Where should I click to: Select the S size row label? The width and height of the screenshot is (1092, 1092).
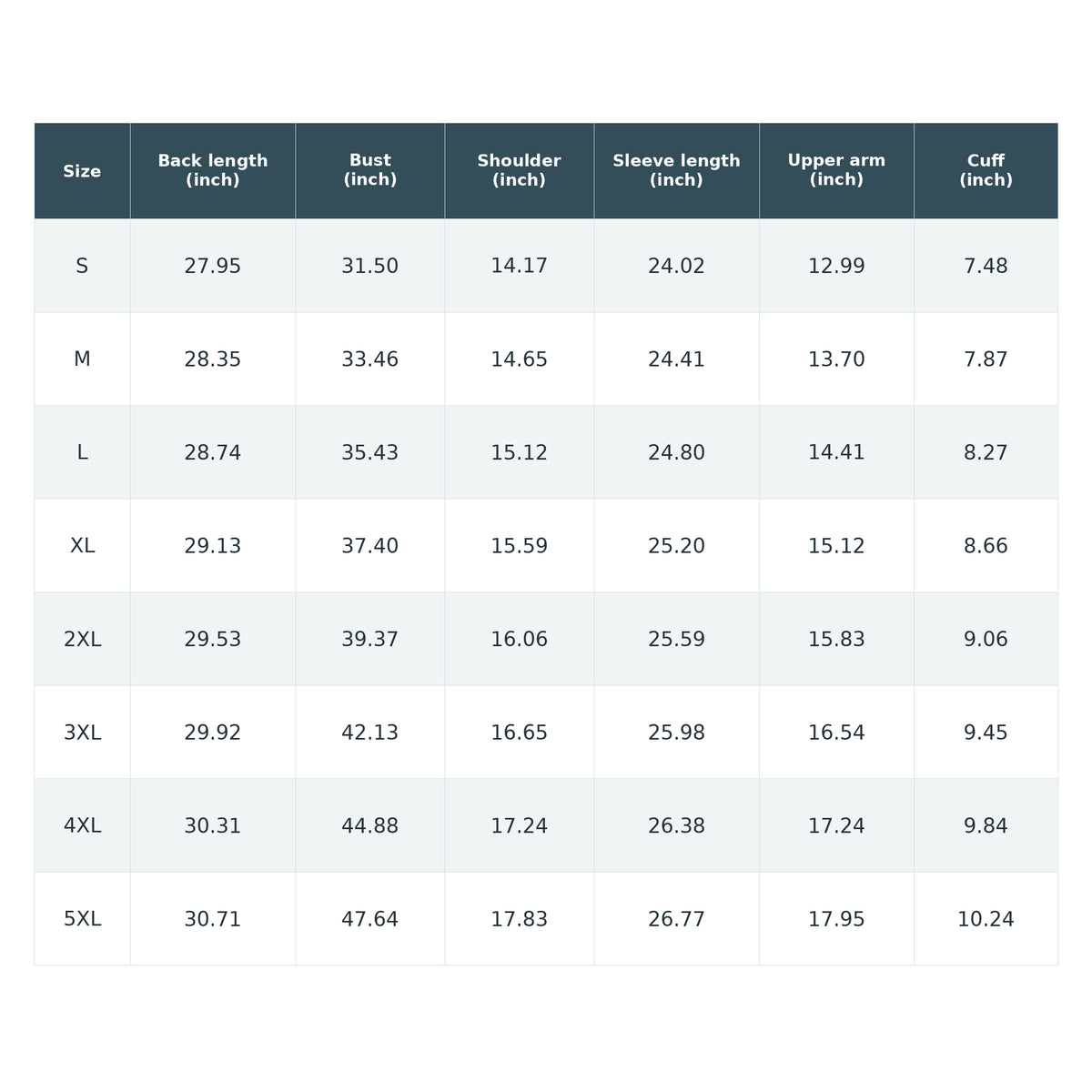pos(82,267)
